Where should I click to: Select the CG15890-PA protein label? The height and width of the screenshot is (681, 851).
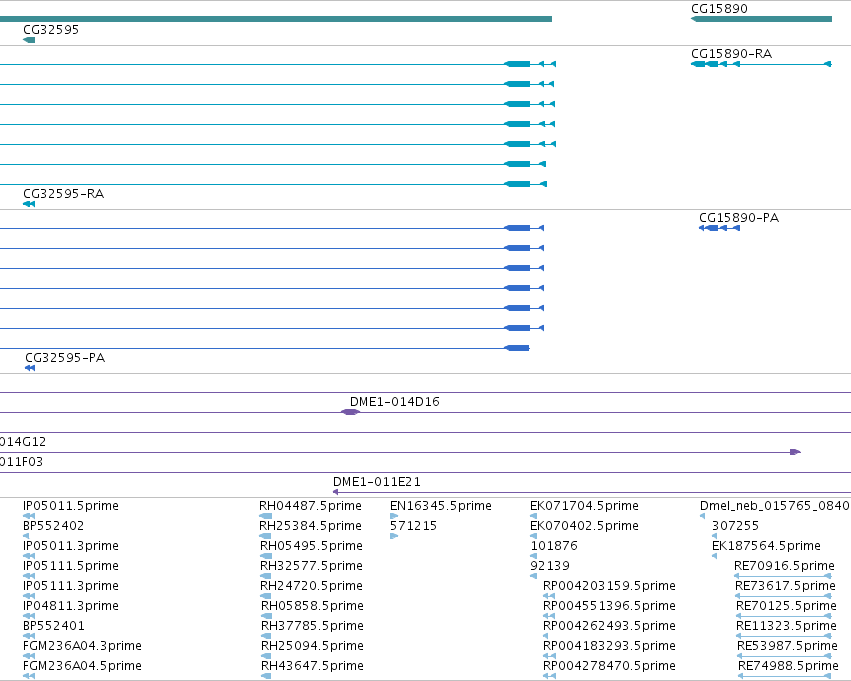(x=739, y=218)
